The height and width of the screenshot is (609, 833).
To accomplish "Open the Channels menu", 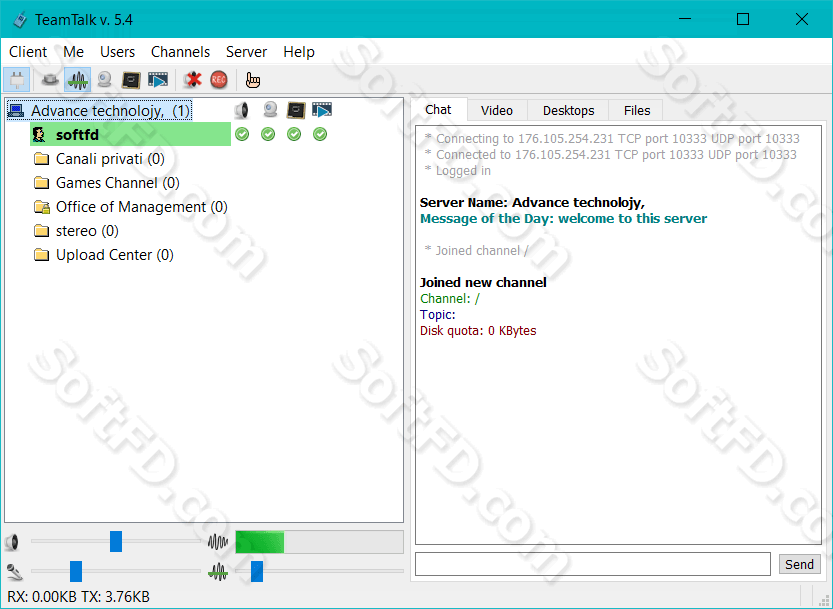I will click(x=181, y=52).
